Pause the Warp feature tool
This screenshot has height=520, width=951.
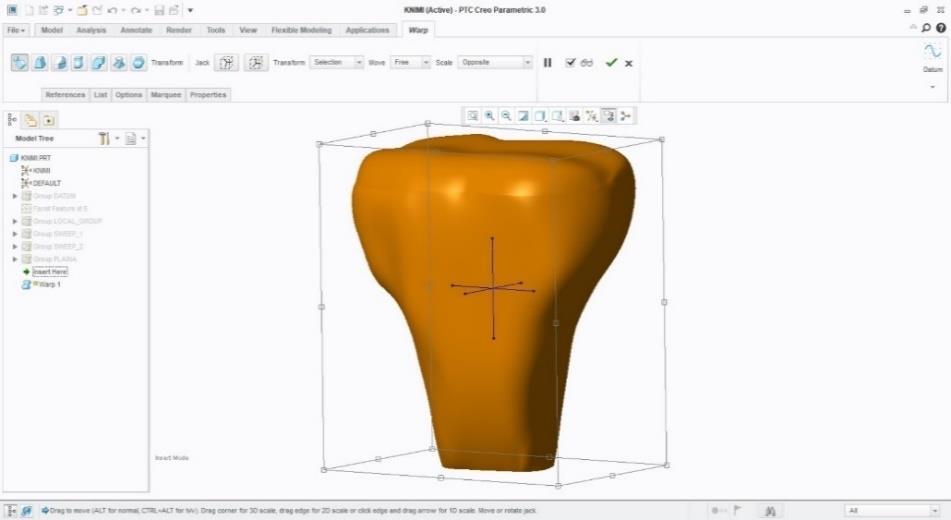(548, 62)
